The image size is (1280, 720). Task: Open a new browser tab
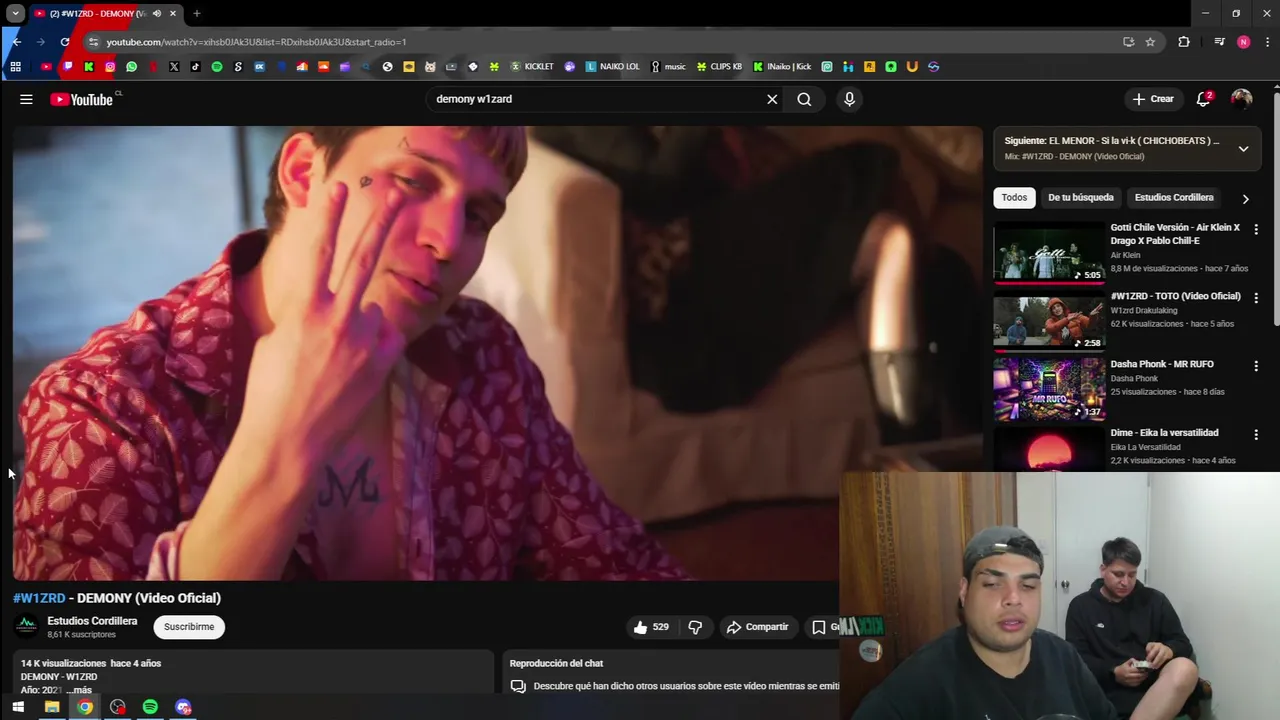[197, 13]
